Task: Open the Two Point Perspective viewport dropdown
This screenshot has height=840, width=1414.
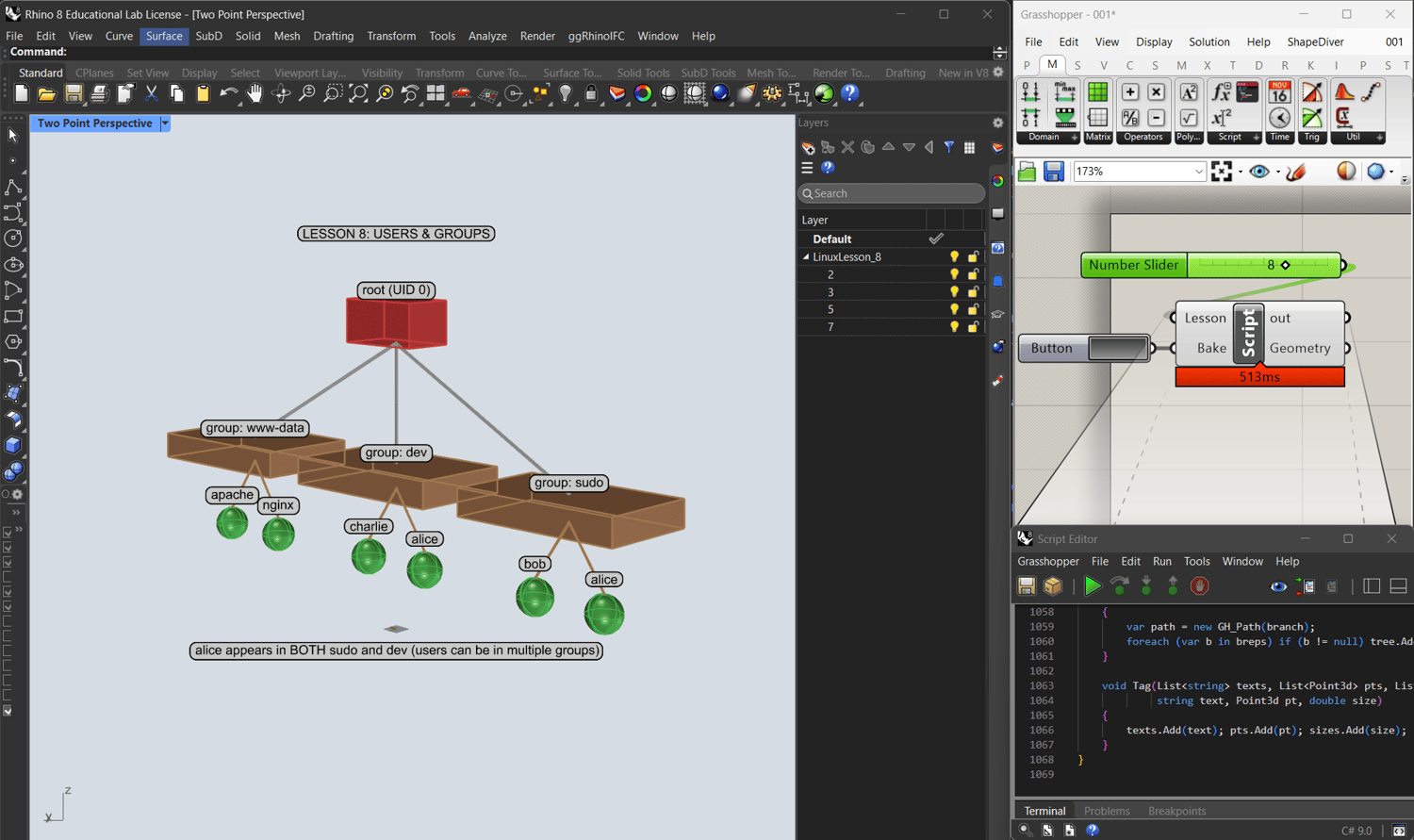Action: (165, 124)
